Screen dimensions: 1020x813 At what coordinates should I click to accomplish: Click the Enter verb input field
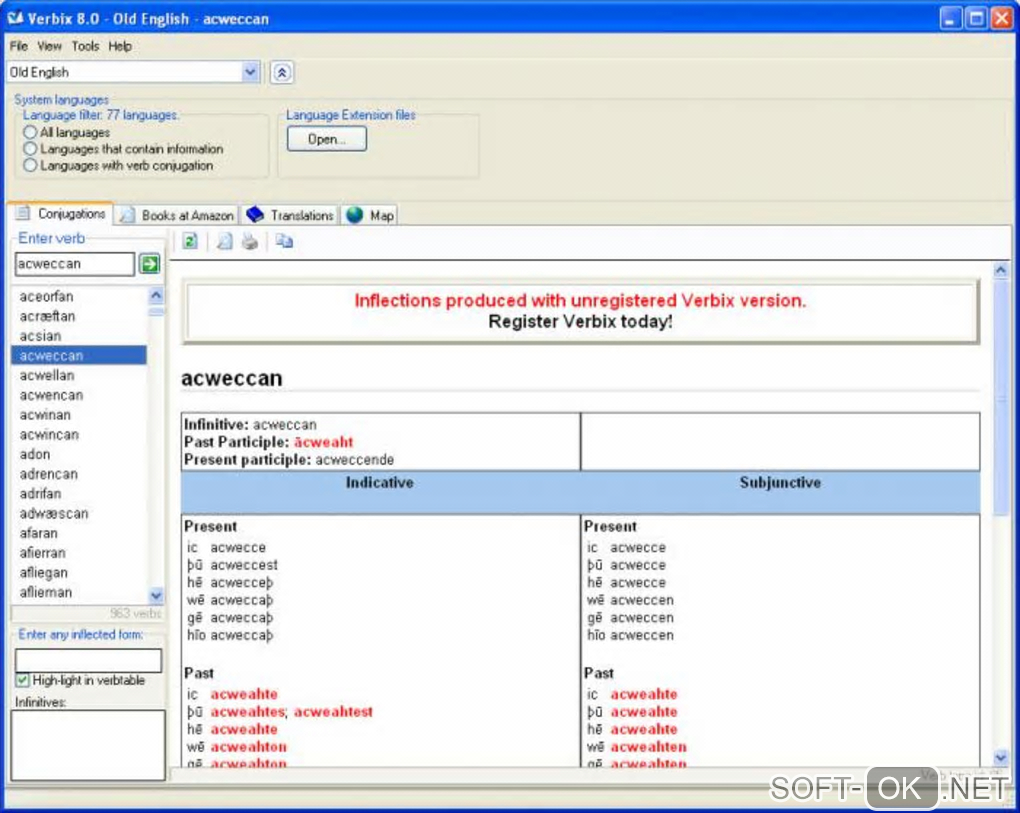[x=74, y=264]
